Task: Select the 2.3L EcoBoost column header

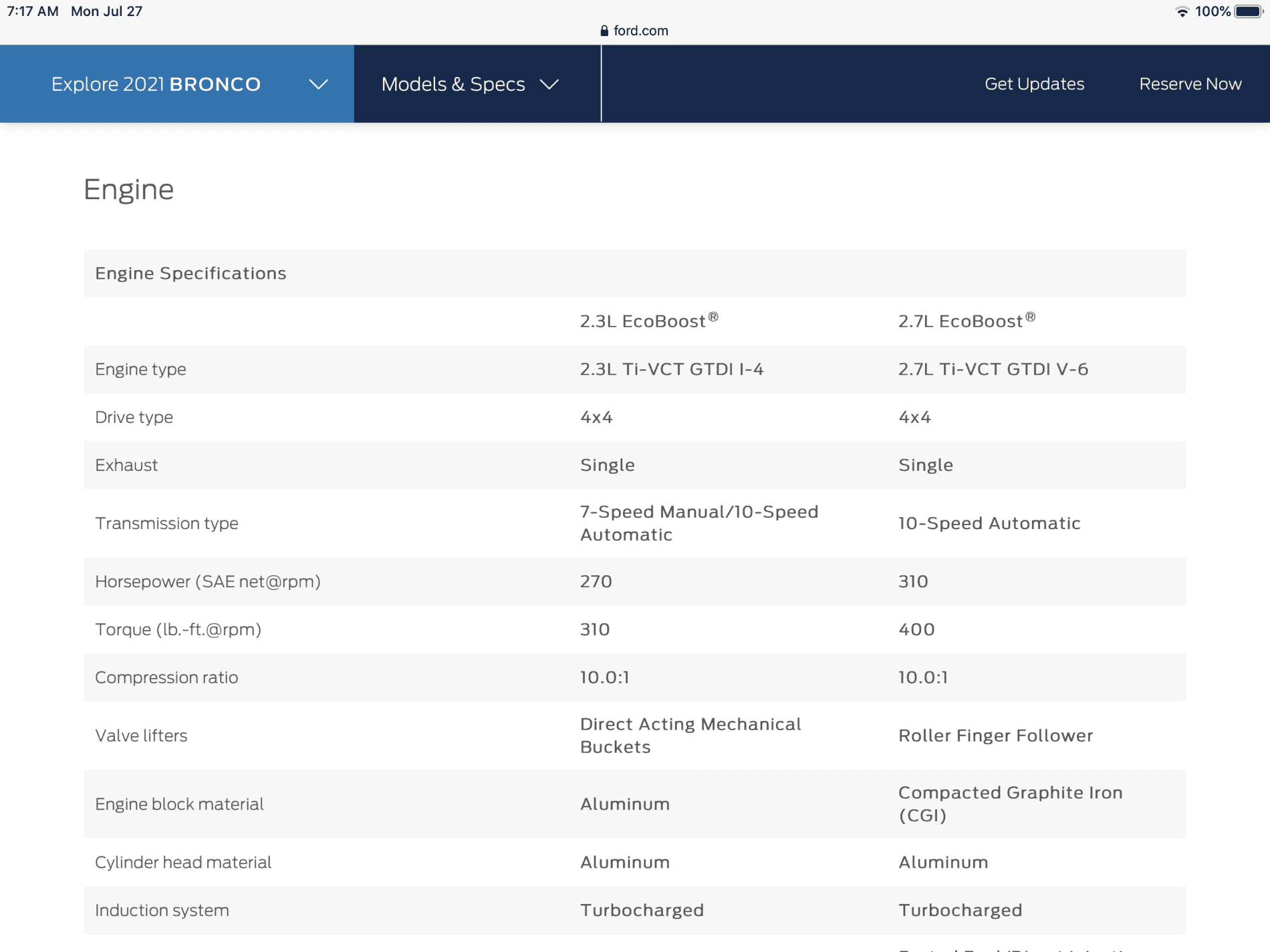Action: (649, 321)
